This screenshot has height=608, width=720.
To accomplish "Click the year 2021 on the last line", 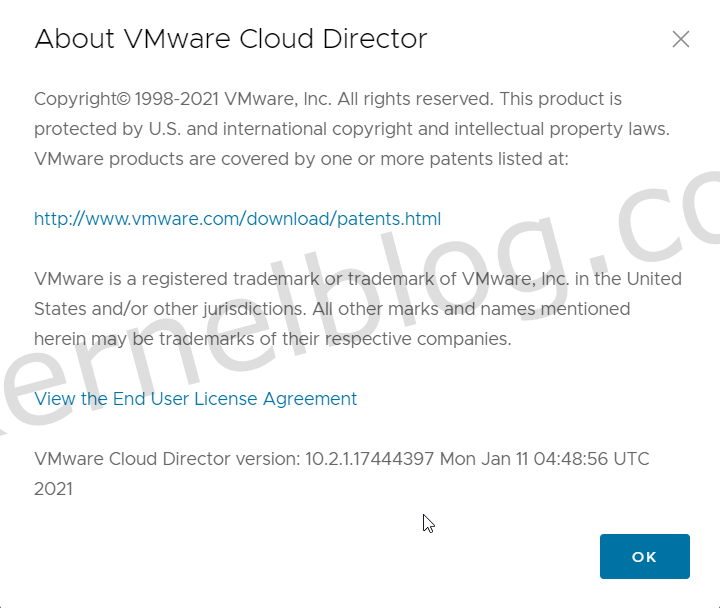I will [53, 489].
